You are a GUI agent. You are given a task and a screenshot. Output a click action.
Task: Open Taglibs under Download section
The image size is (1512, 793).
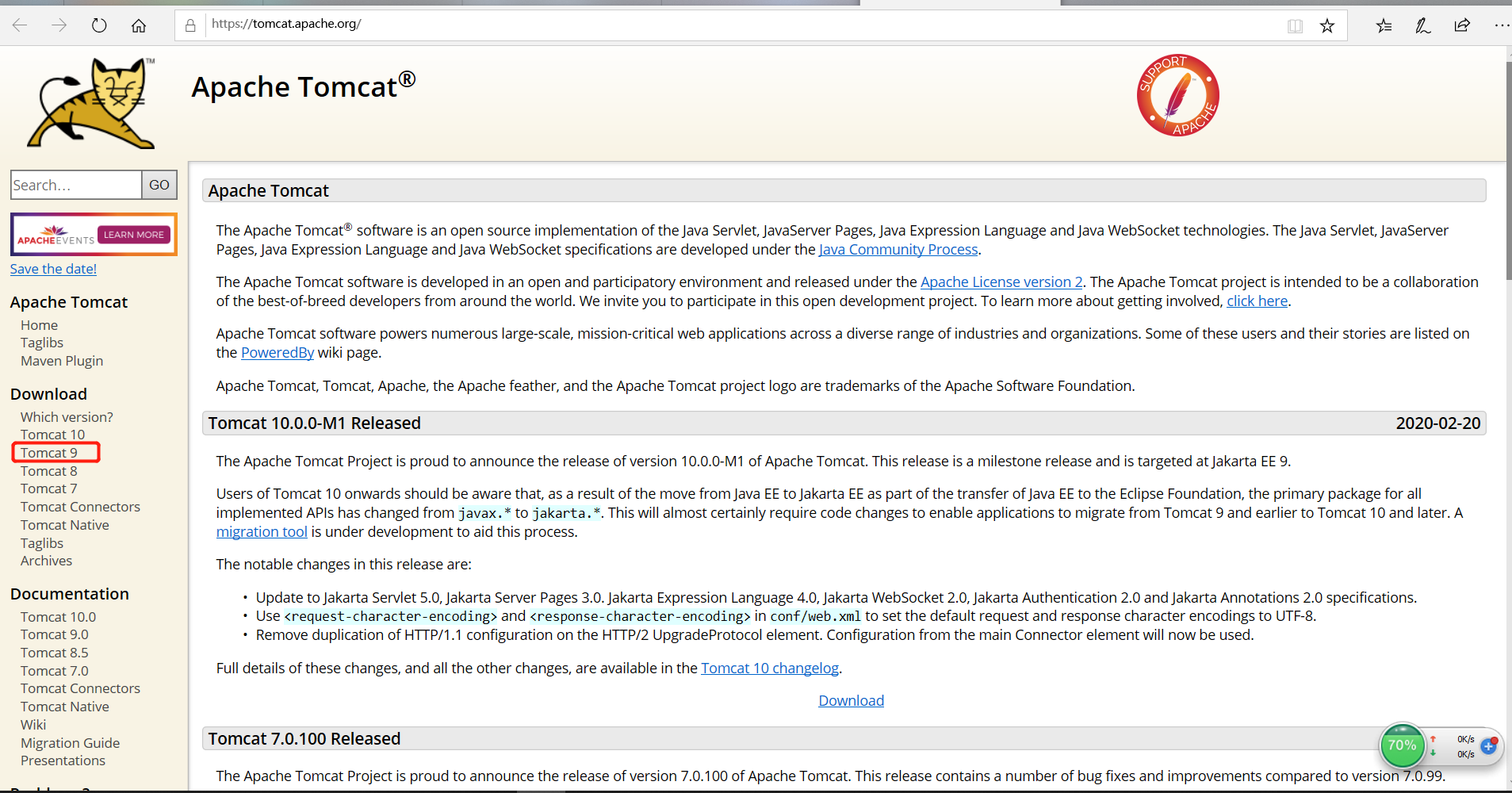42,543
